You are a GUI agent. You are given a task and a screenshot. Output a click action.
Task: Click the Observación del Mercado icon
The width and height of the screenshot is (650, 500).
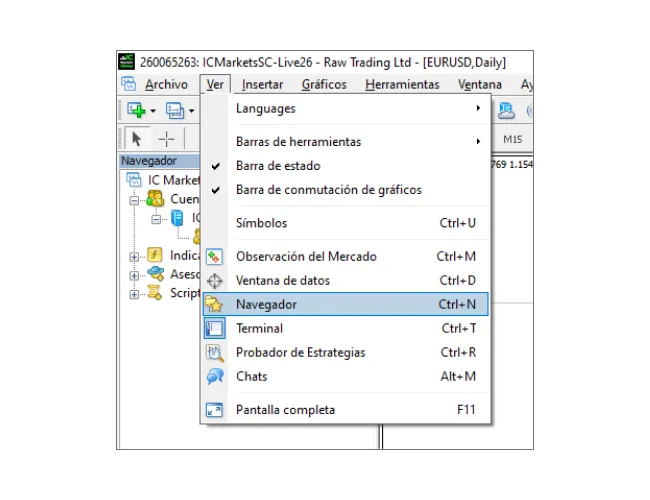click(x=214, y=257)
